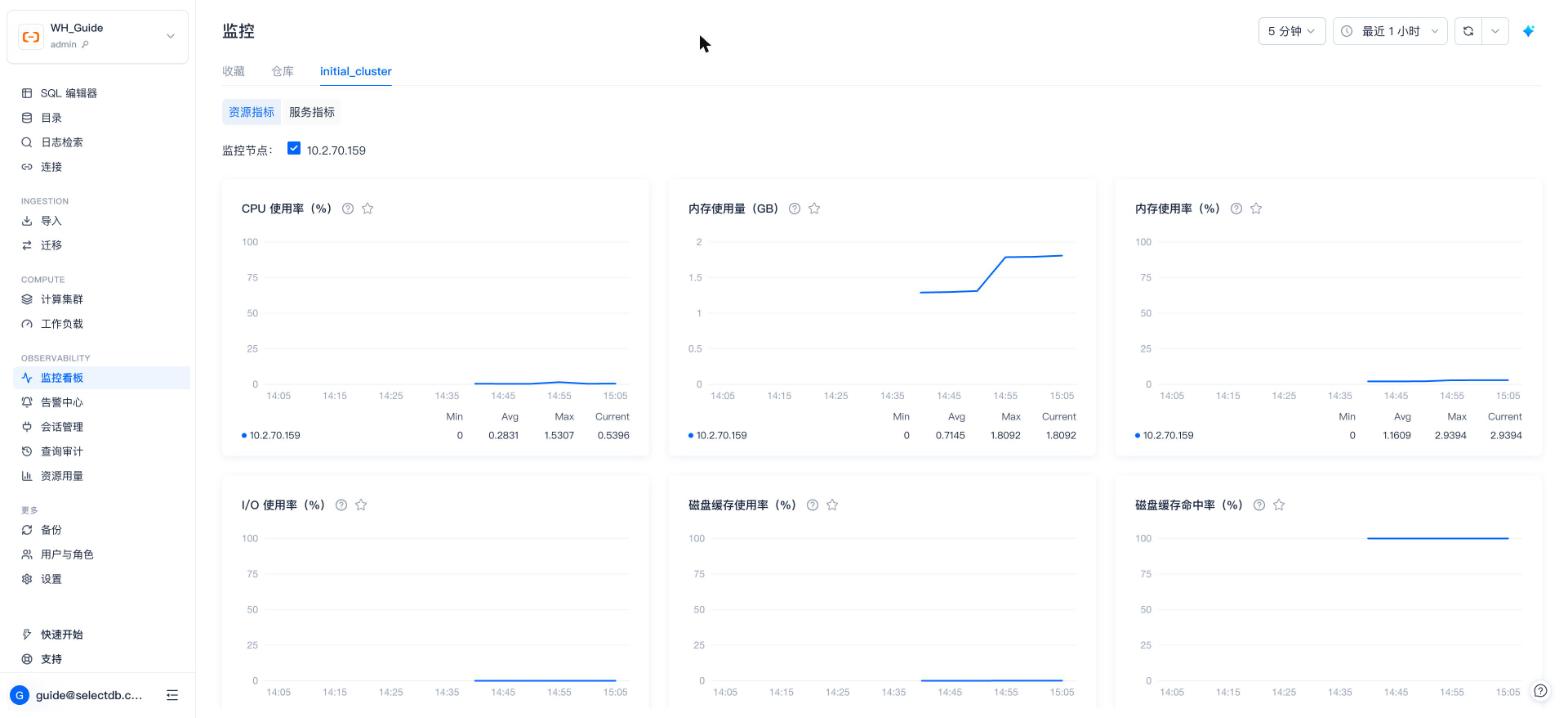This screenshot has height=718, width=1568.
Task: Star the 内存使用率 (%) chart
Action: click(x=1256, y=209)
